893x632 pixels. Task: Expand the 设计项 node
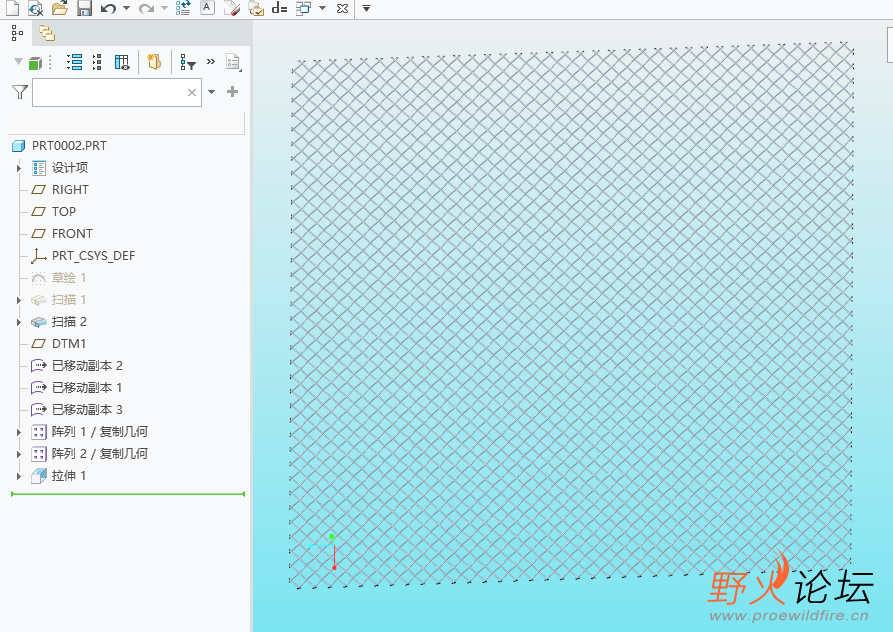coord(19,168)
